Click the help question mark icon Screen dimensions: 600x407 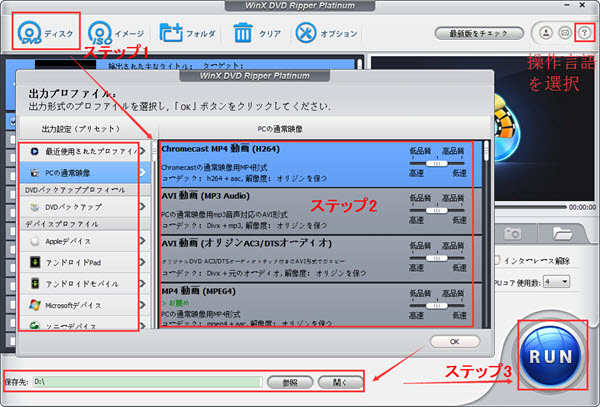[x=584, y=33]
